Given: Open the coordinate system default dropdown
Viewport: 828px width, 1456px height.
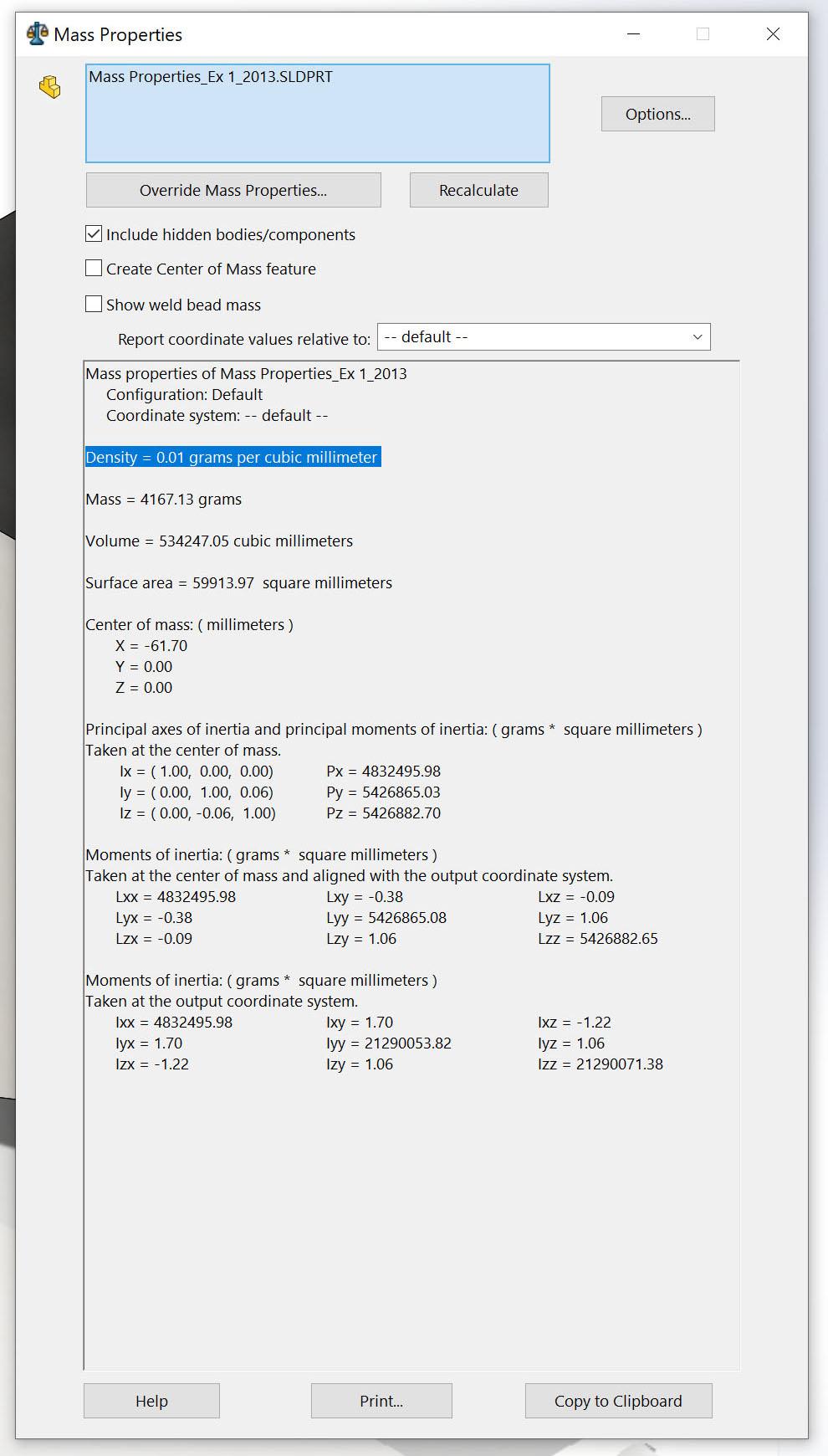Looking at the screenshot, I should tap(544, 337).
